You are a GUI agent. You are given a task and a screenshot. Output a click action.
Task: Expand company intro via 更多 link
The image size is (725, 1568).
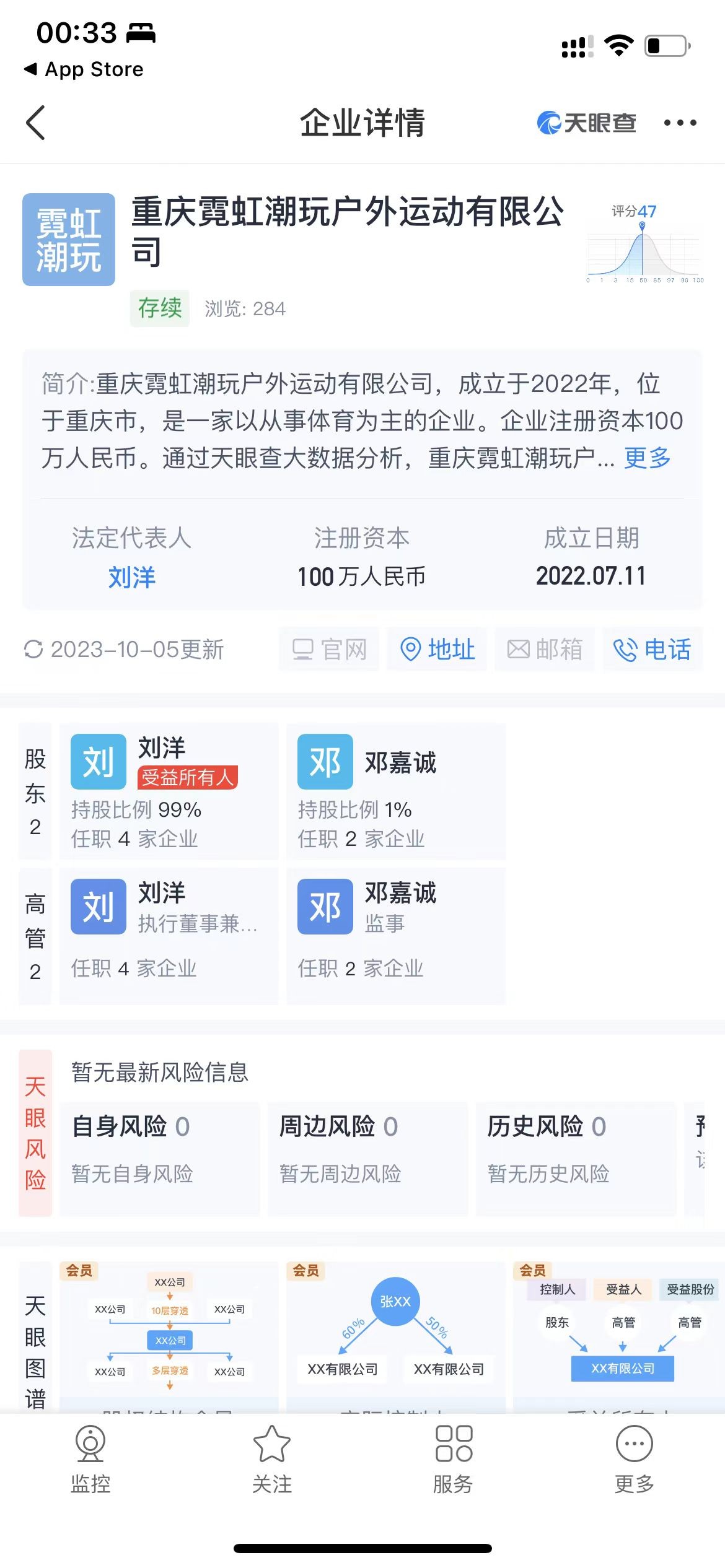(647, 458)
